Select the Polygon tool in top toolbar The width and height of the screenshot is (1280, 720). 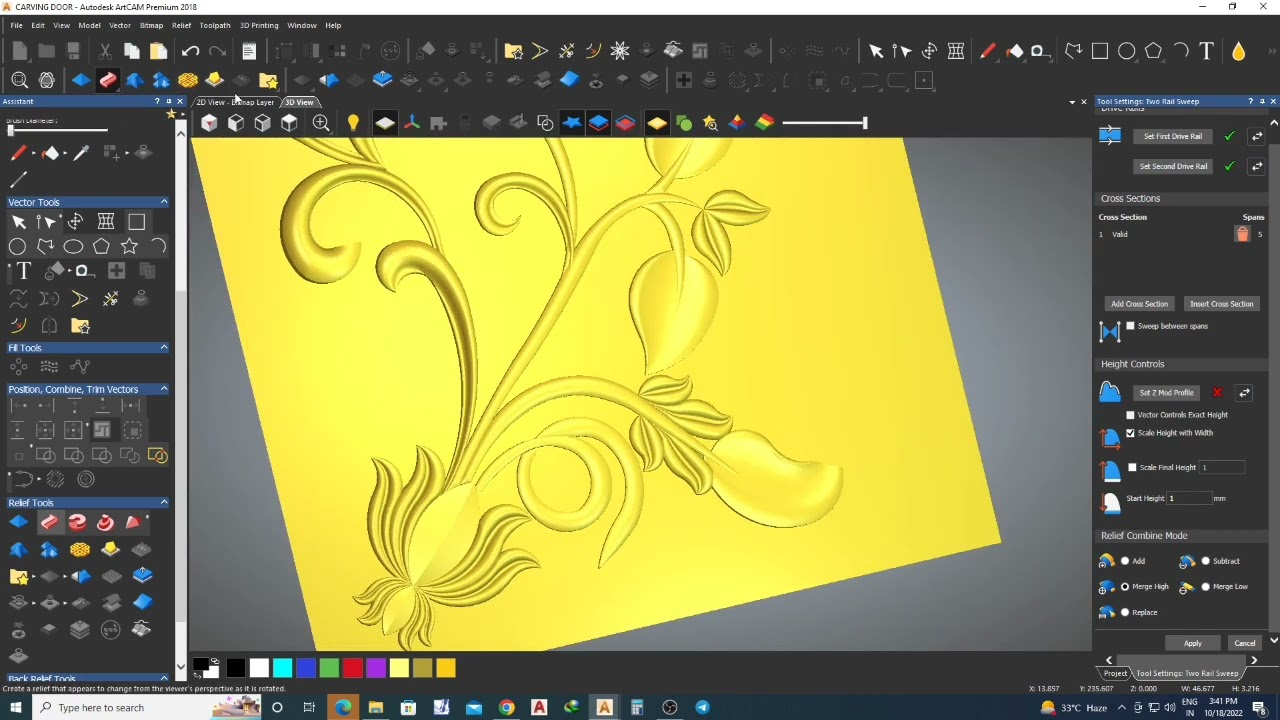[1153, 51]
